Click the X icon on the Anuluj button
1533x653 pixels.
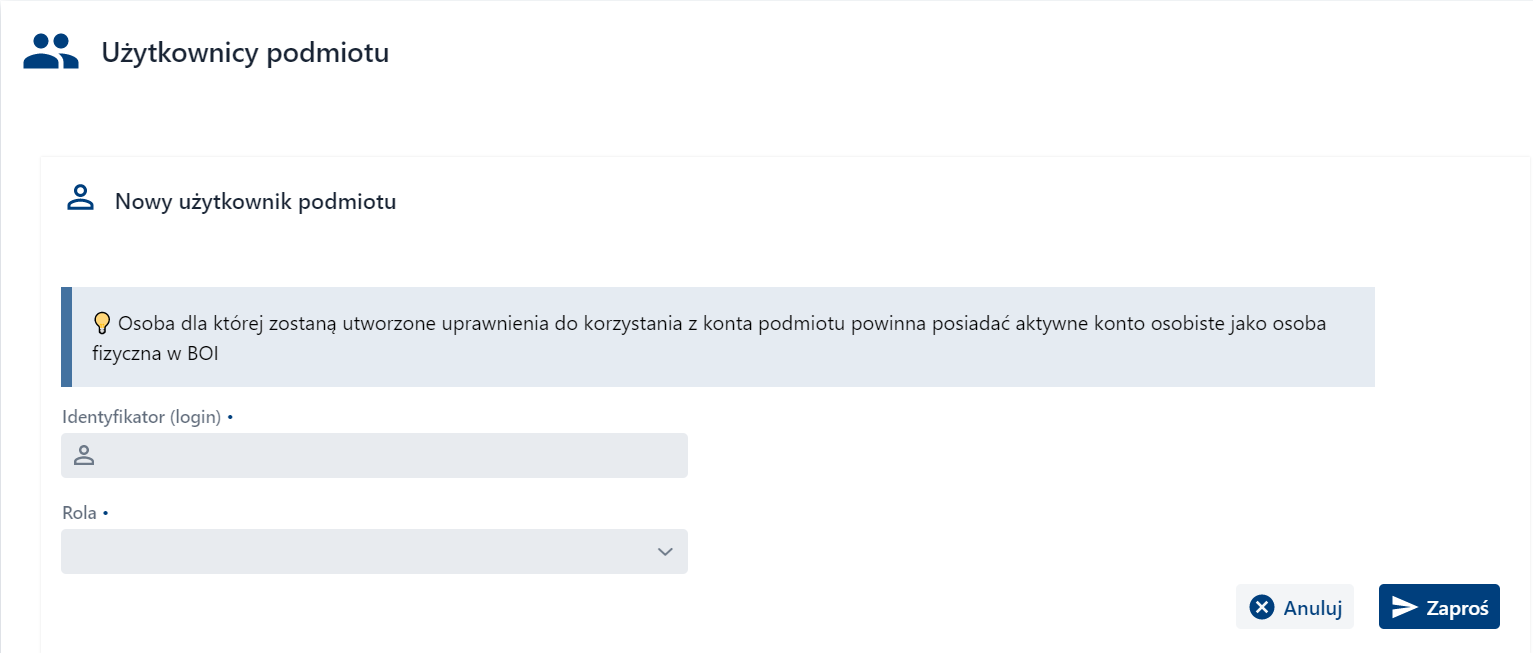[1261, 606]
